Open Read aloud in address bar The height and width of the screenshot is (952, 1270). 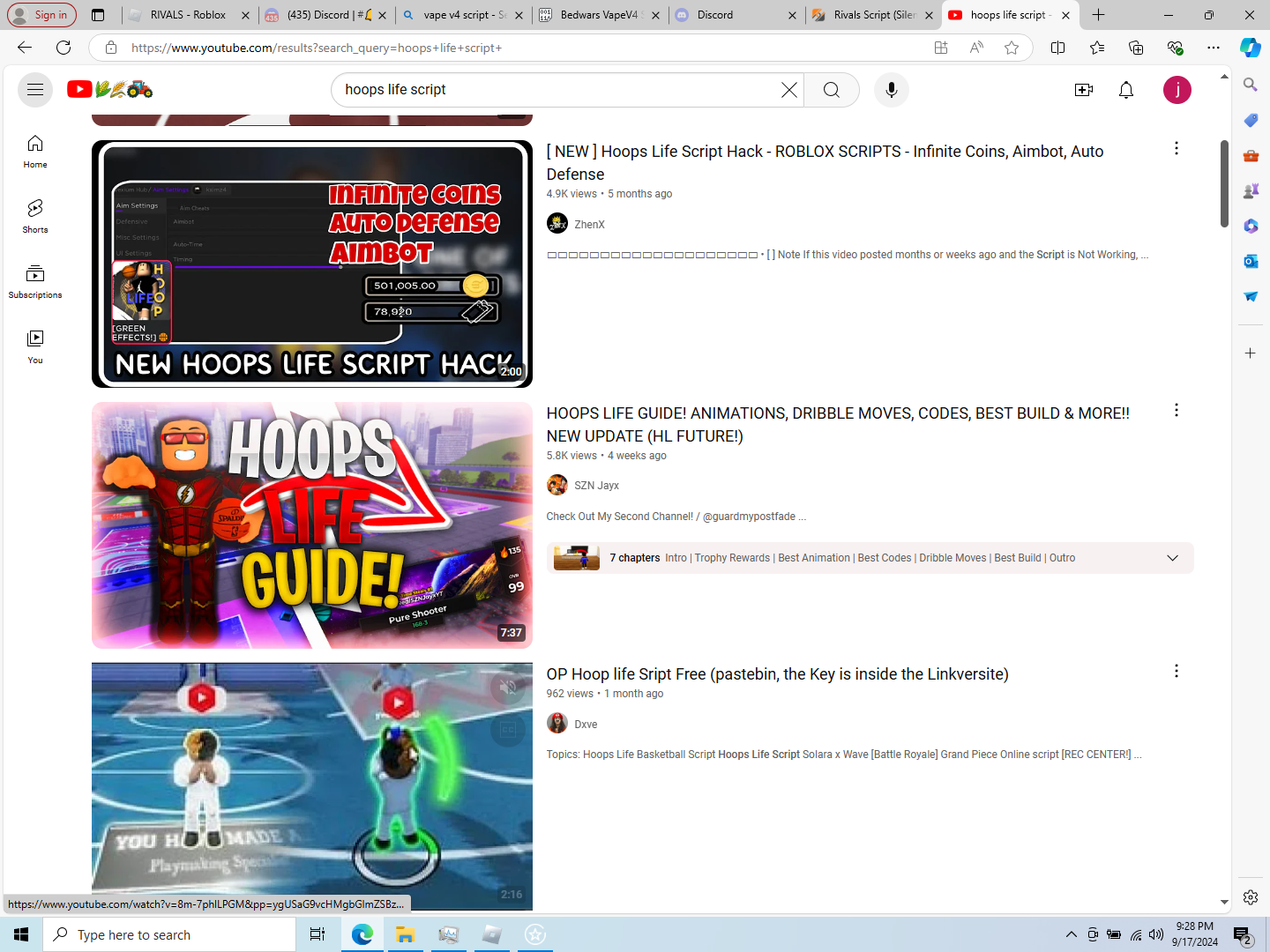(976, 48)
